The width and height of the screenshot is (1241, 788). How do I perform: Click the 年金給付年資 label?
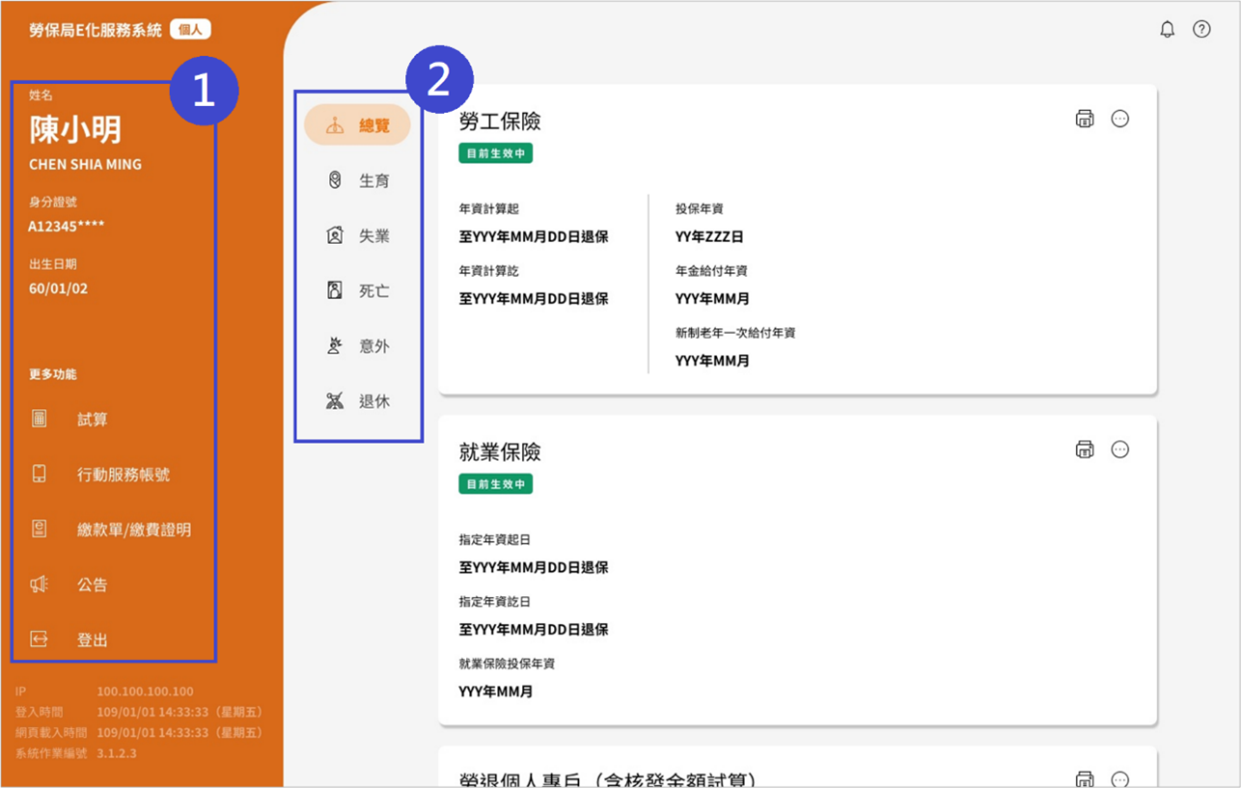coord(711,271)
